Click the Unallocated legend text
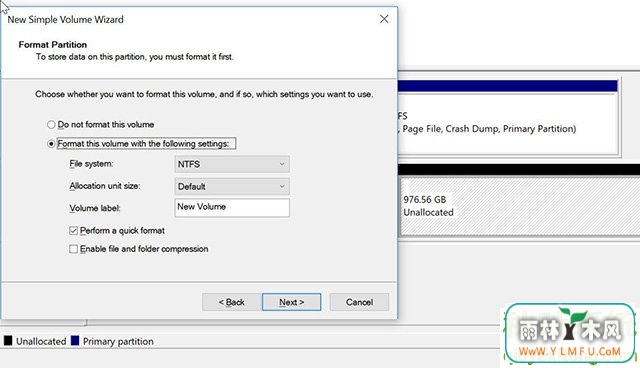The image size is (640, 368). coord(41,341)
